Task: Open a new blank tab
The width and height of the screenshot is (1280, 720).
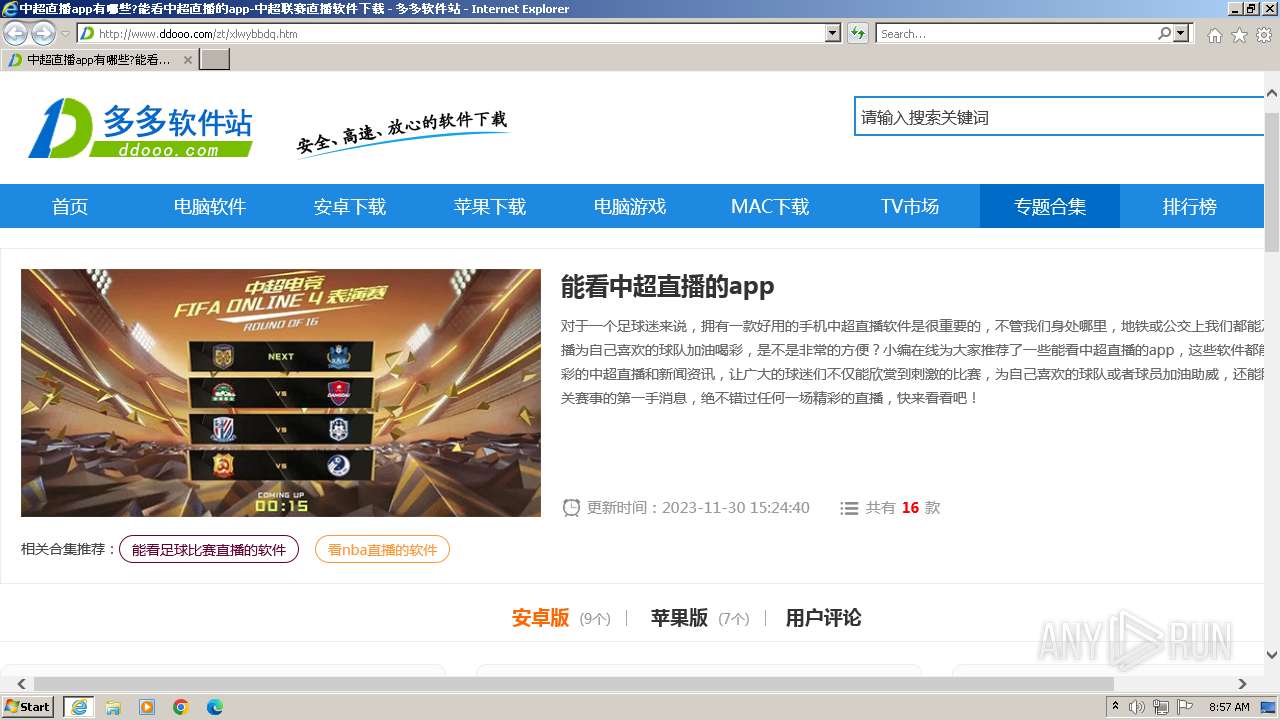Action: click(x=215, y=60)
